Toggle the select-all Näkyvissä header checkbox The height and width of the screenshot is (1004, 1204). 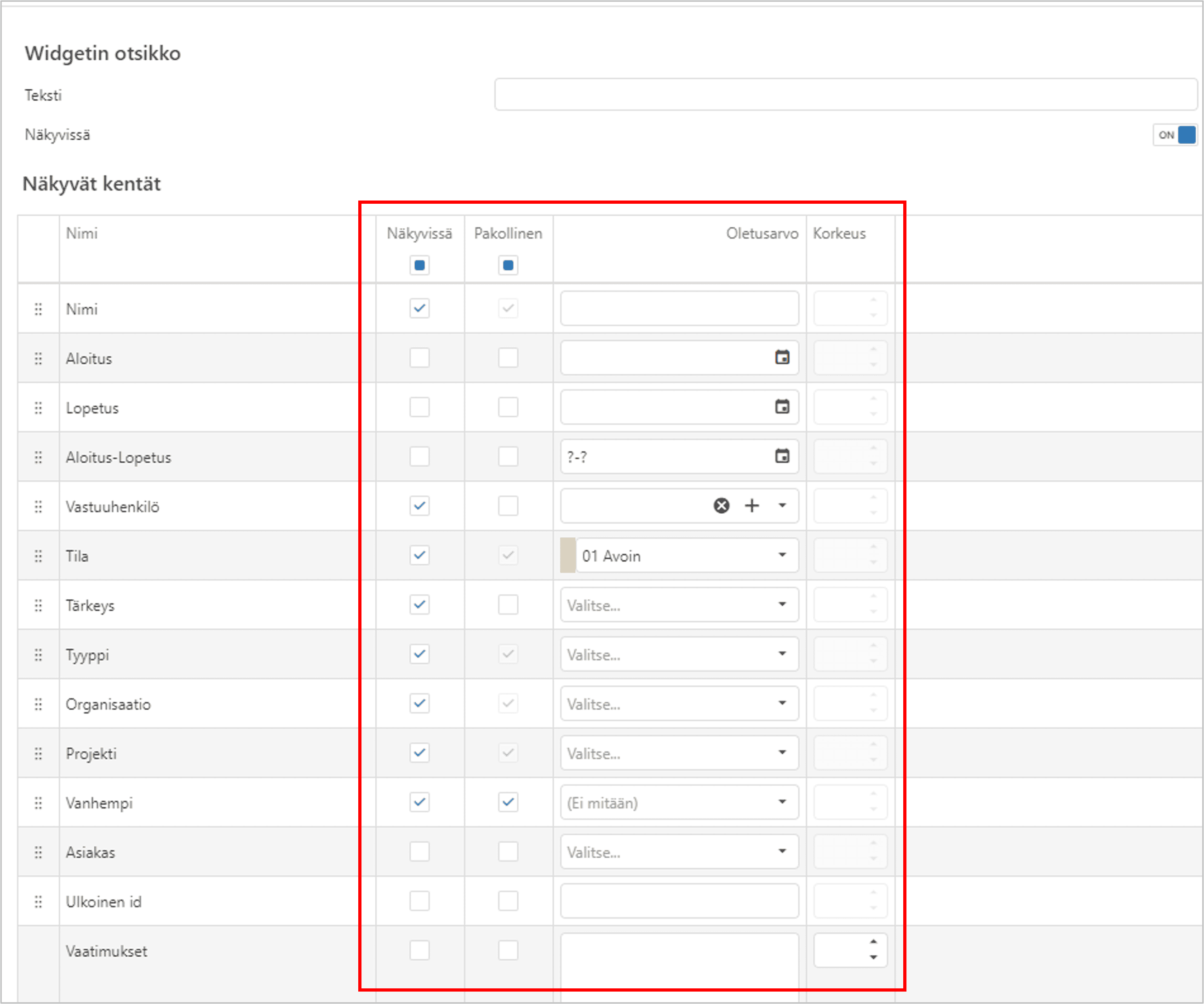pyautogui.click(x=420, y=265)
